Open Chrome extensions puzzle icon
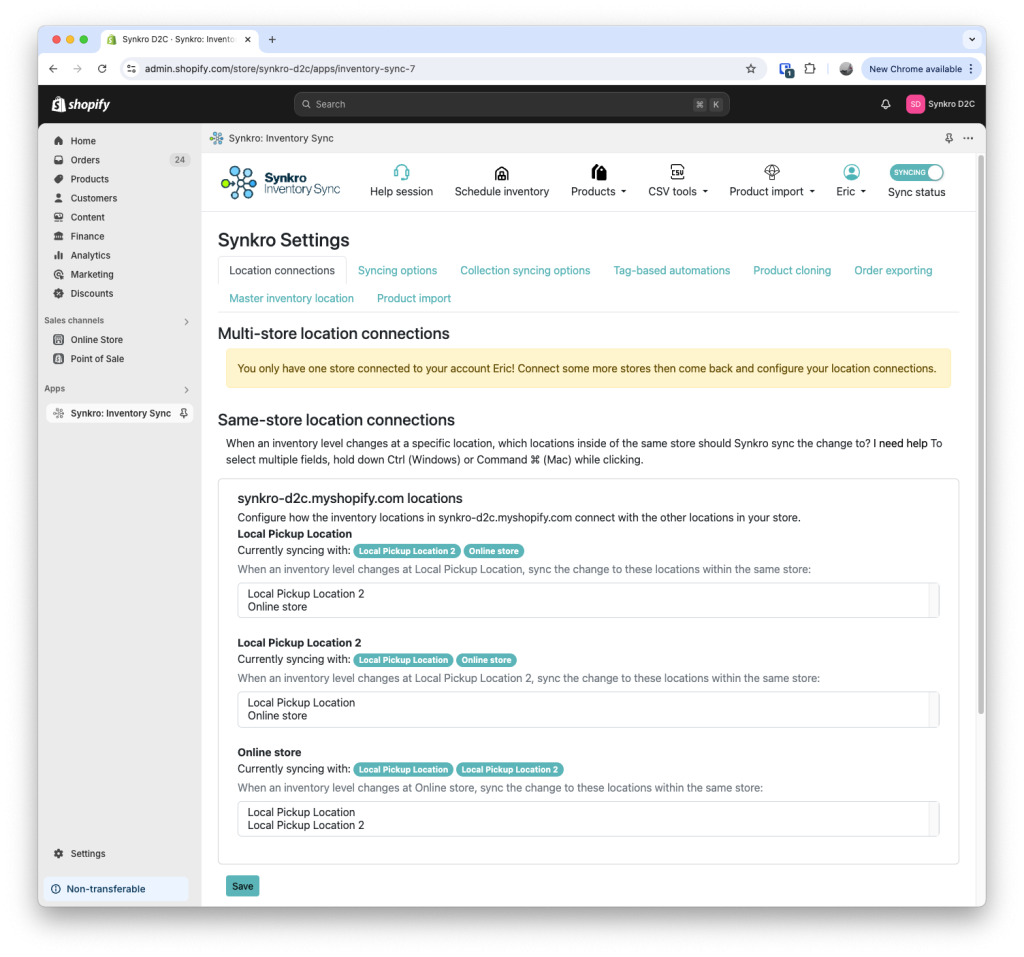The image size is (1024, 957). pyautogui.click(x=810, y=69)
